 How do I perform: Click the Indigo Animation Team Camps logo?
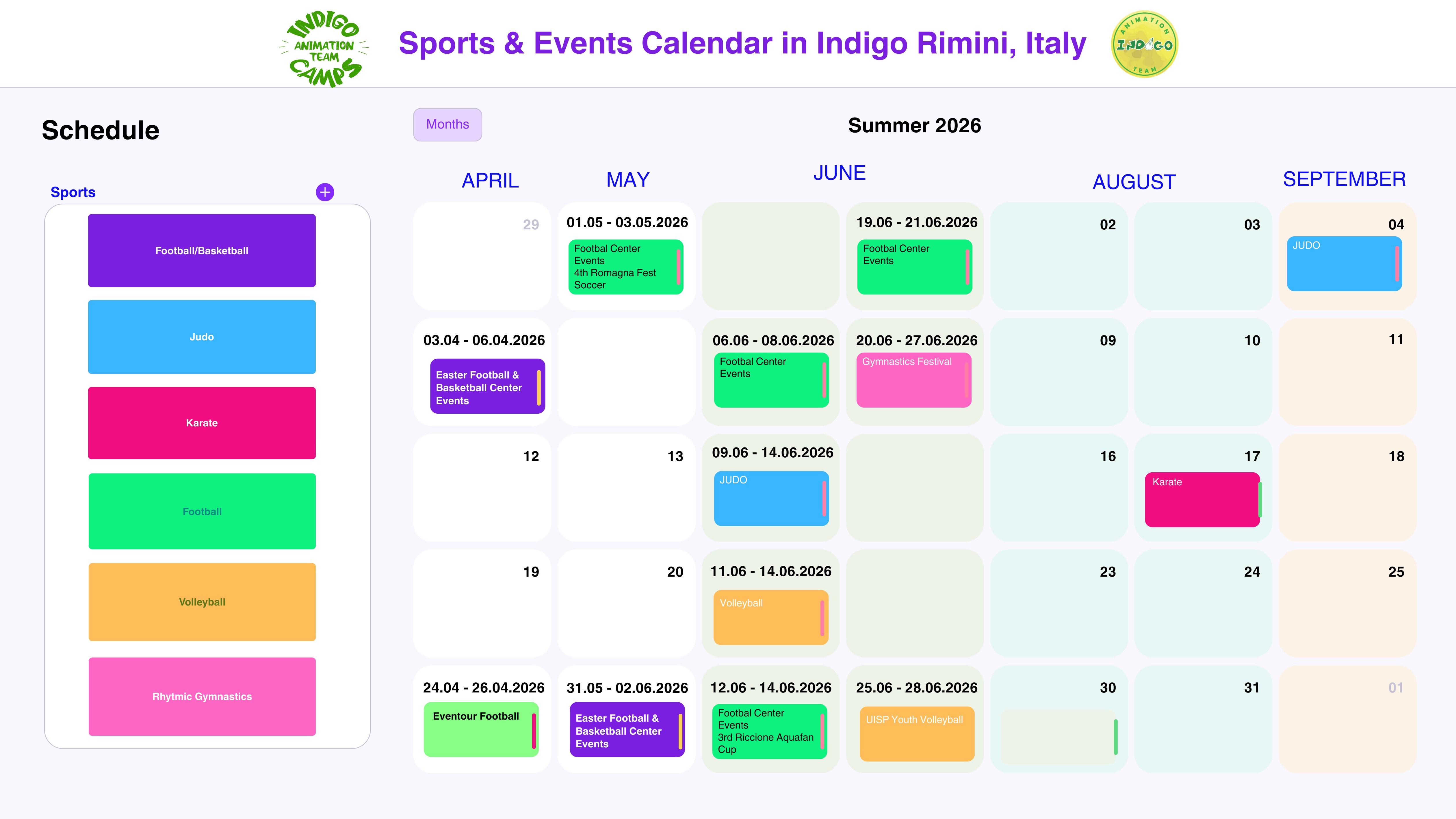point(324,49)
